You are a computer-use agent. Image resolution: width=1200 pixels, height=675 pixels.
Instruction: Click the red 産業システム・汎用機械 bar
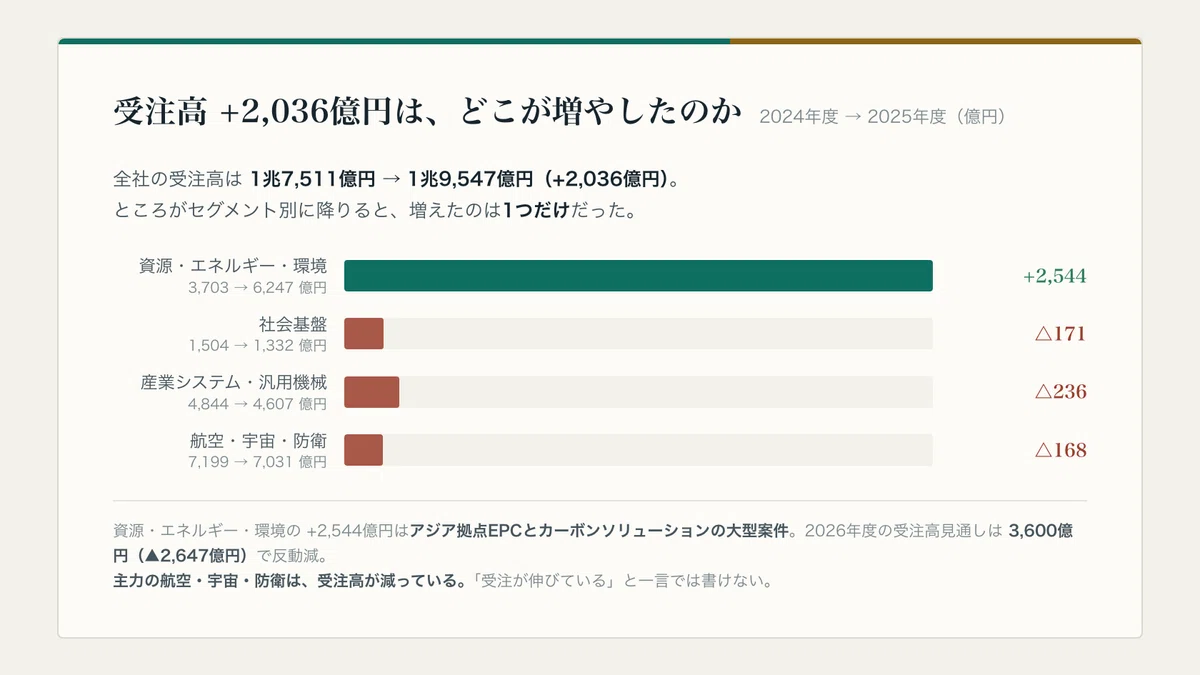(372, 392)
